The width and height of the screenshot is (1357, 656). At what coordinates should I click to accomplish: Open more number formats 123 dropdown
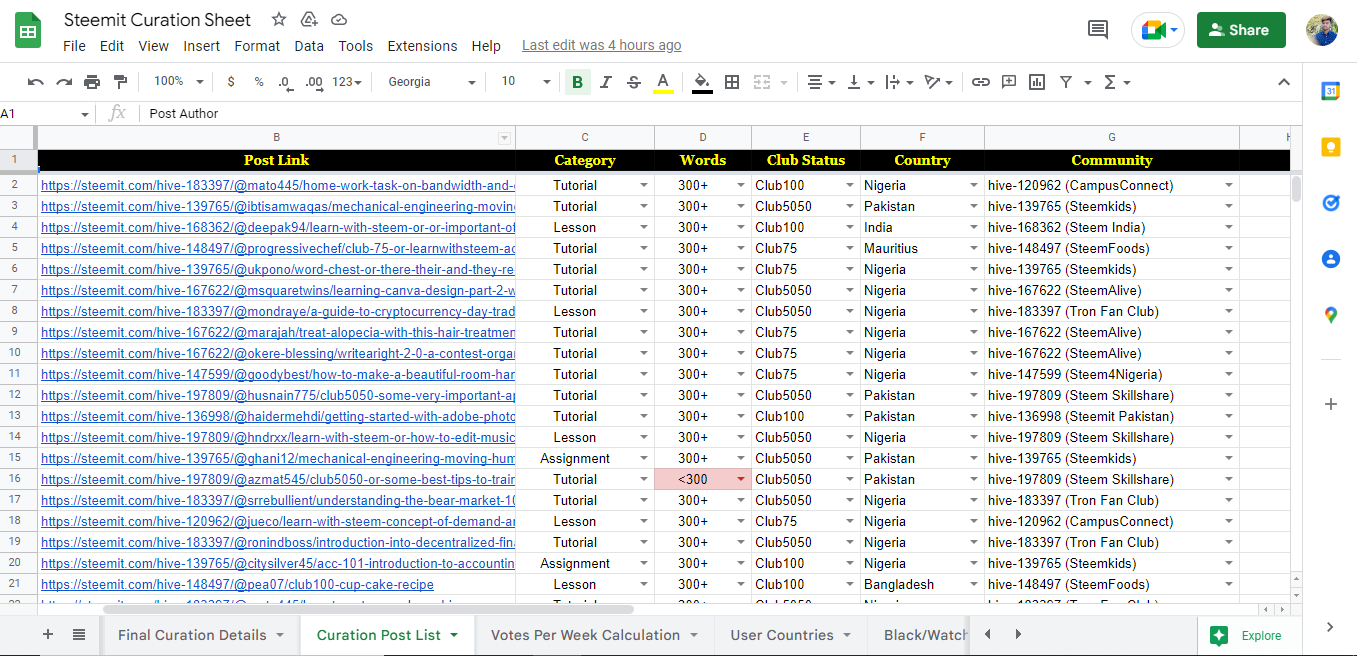(x=348, y=82)
